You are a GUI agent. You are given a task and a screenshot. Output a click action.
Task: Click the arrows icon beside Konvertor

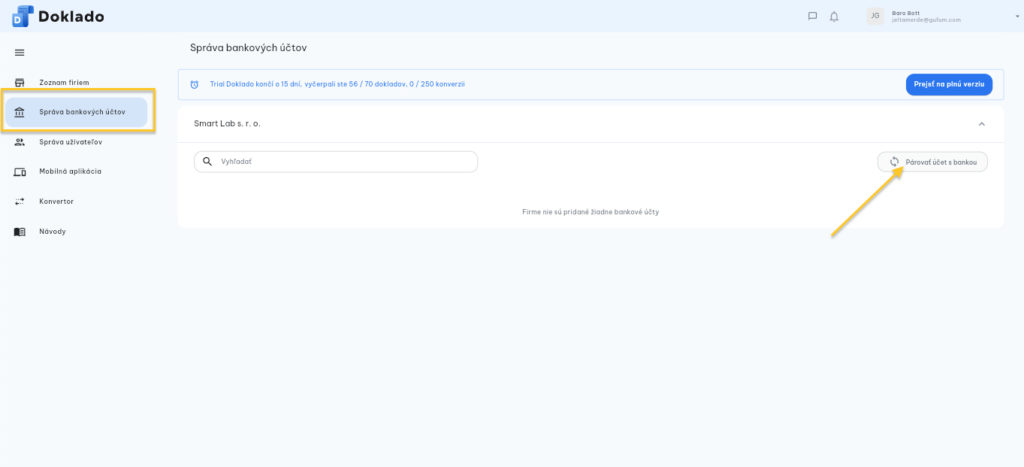tap(20, 201)
